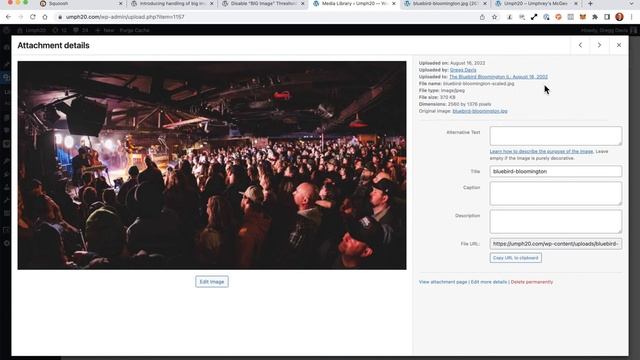
Task: Open the Gregg Davis uploader link
Action: pos(463,70)
